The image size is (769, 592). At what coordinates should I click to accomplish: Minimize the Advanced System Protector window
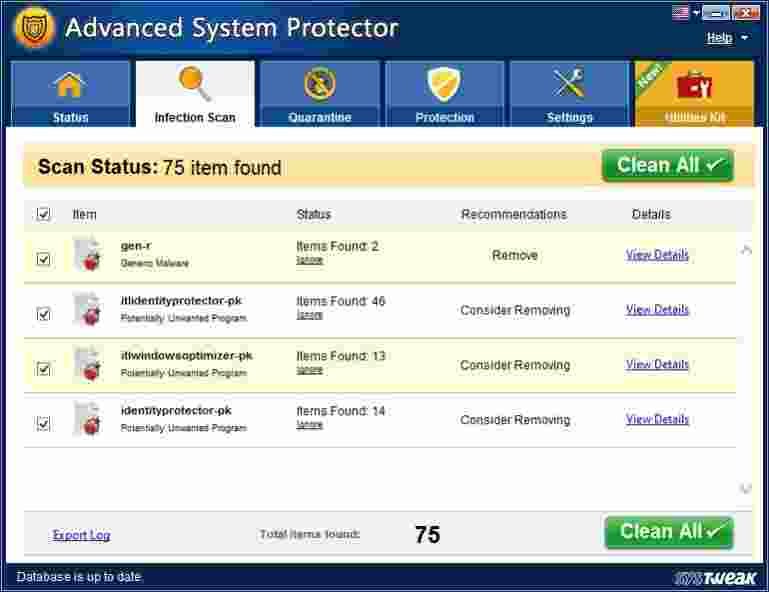point(716,13)
